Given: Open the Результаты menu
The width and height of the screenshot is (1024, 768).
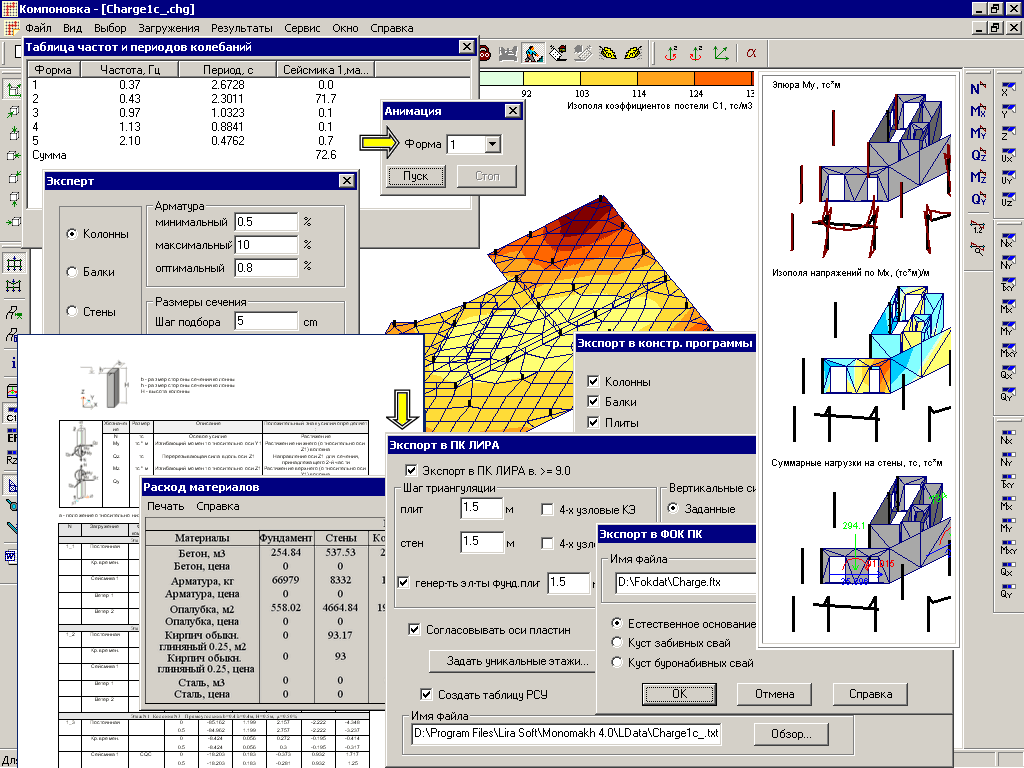Looking at the screenshot, I should coord(240,29).
